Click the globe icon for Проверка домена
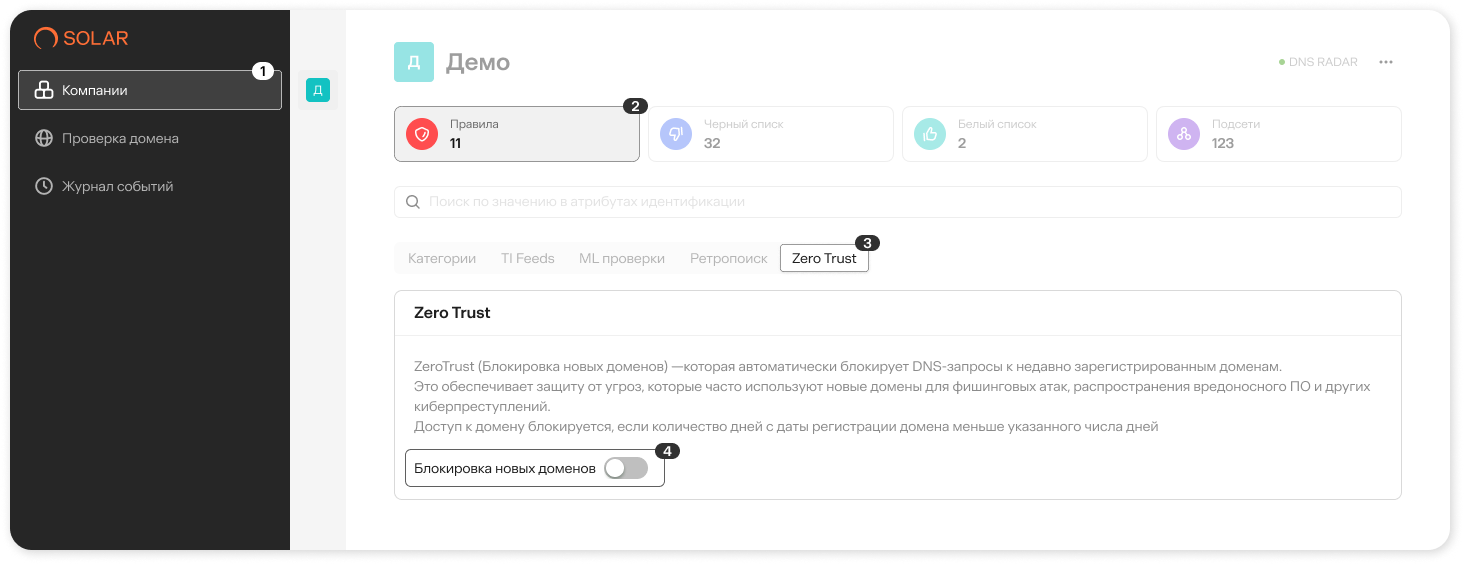Image resolution: width=1464 pixels, height=564 pixels. pos(44,138)
